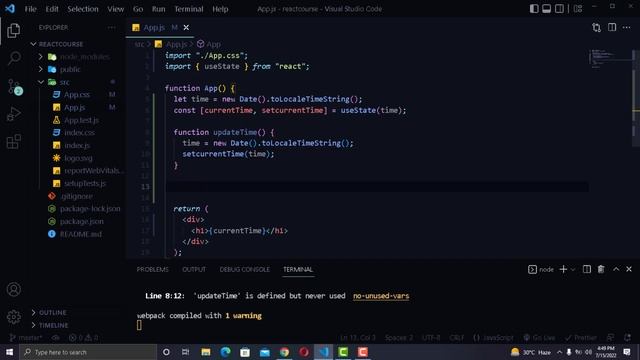This screenshot has height=360, width=640.
Task: Open the Edit menu
Action: 52,9
